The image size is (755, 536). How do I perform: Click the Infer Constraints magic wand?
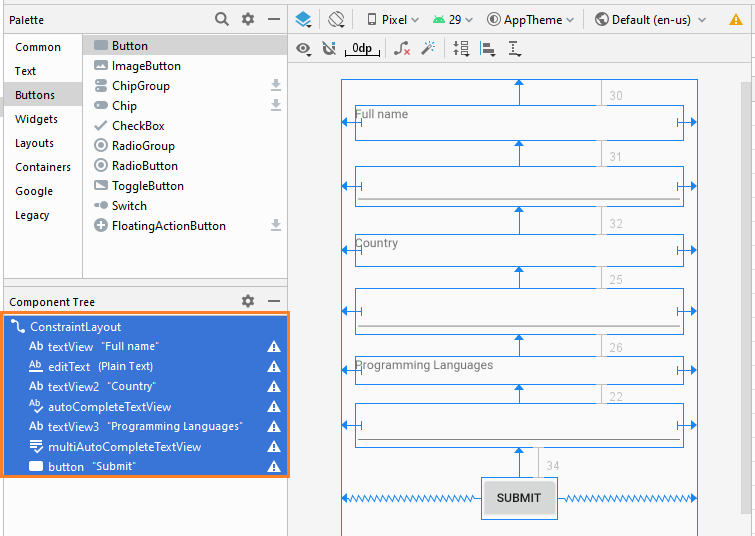[x=428, y=48]
